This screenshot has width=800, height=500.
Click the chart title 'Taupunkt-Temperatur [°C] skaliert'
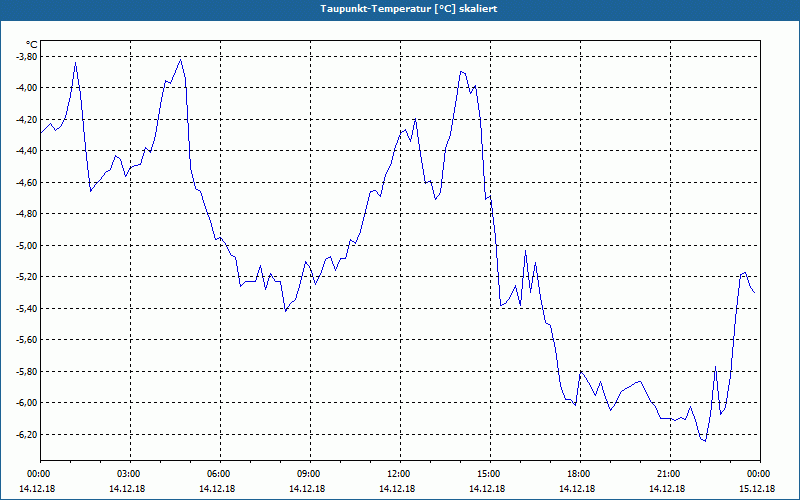[x=409, y=9]
